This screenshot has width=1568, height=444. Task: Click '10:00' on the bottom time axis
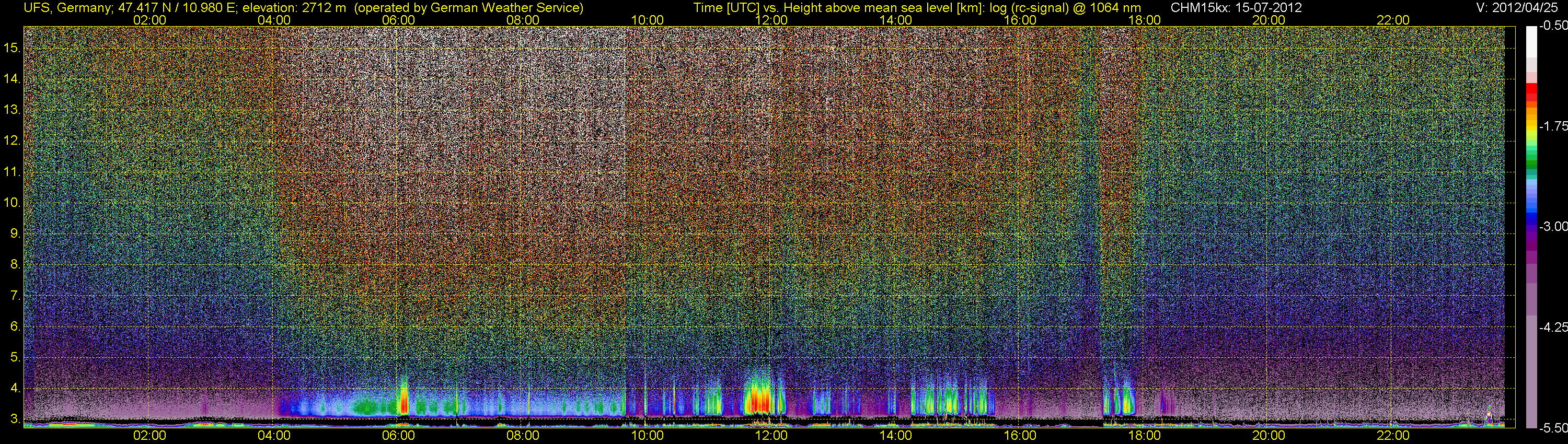point(647,436)
